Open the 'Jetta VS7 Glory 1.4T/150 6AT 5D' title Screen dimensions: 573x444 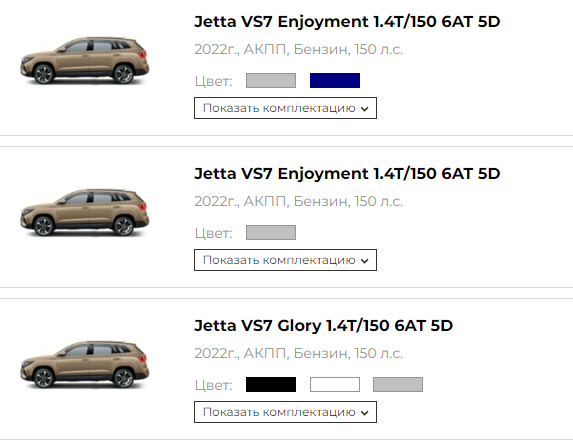(x=323, y=326)
